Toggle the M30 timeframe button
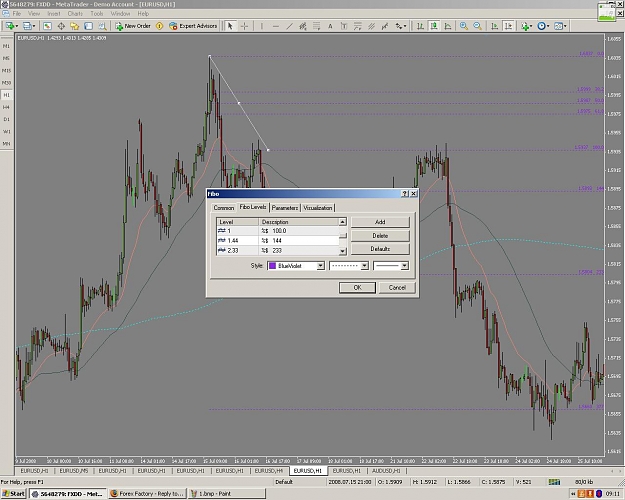The height and width of the screenshot is (500, 625). click(6, 83)
